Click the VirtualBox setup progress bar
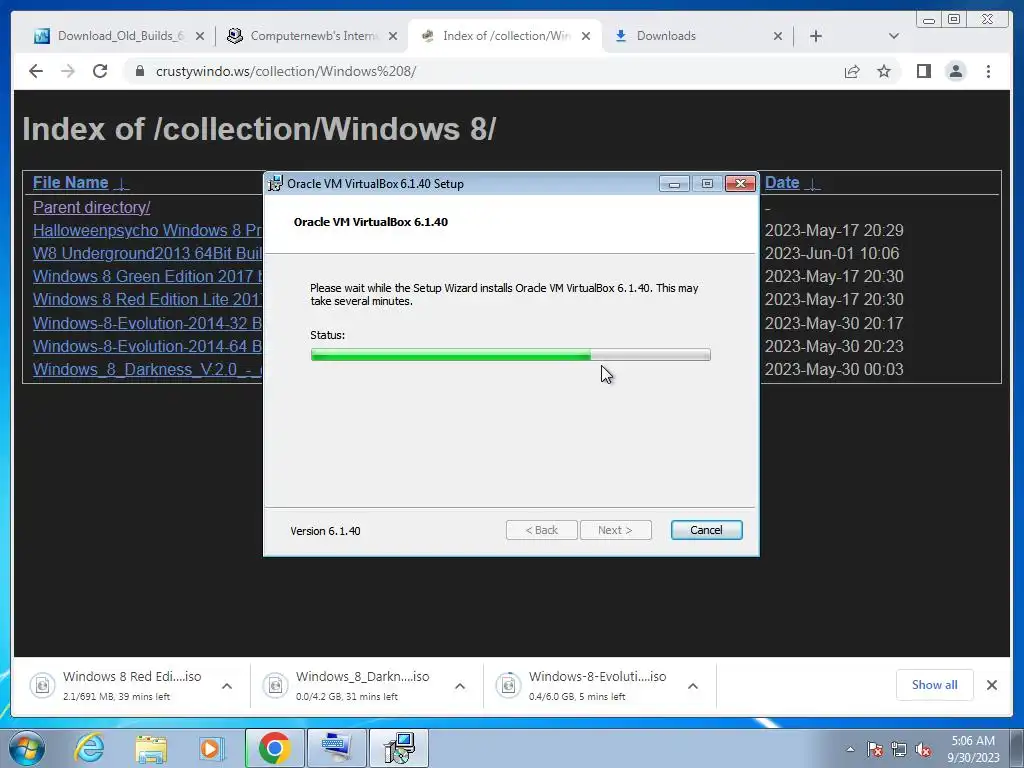This screenshot has height=768, width=1024. coord(511,355)
